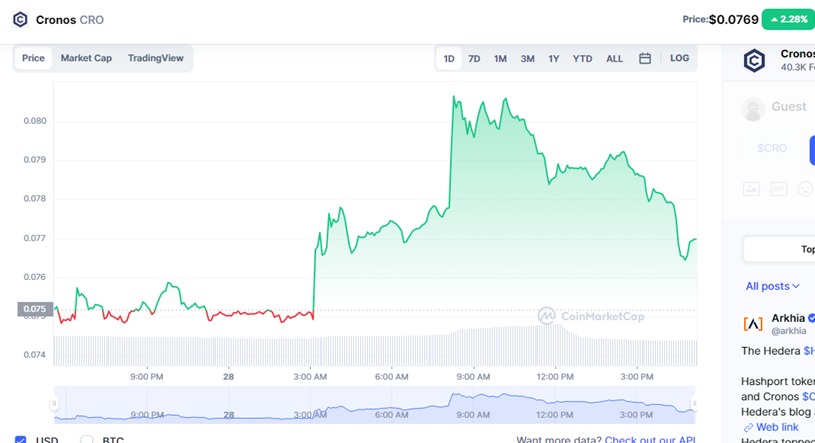
Task: Toggle LOG scale on chart
Action: point(679,58)
